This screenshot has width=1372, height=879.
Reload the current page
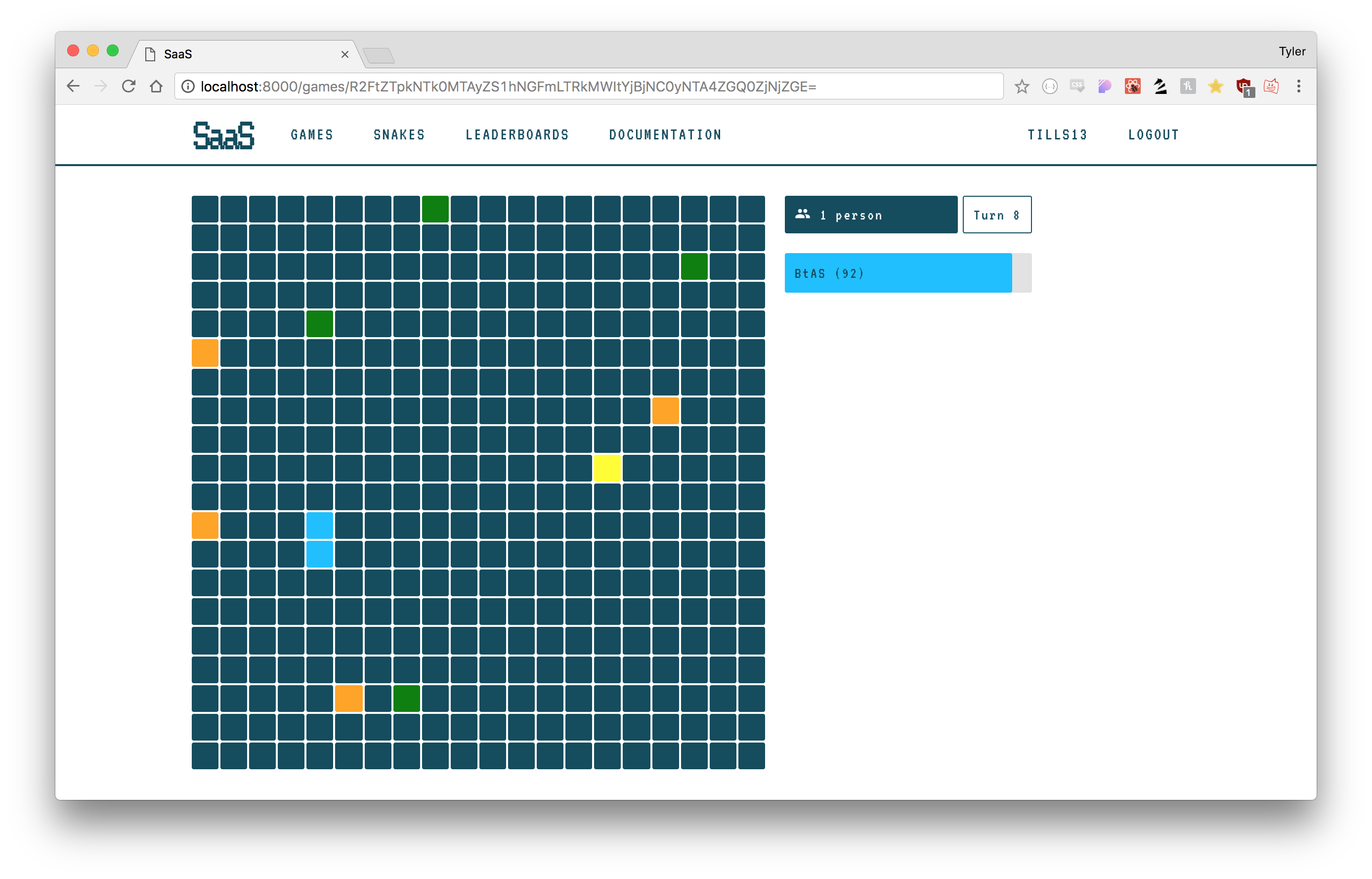(x=129, y=86)
